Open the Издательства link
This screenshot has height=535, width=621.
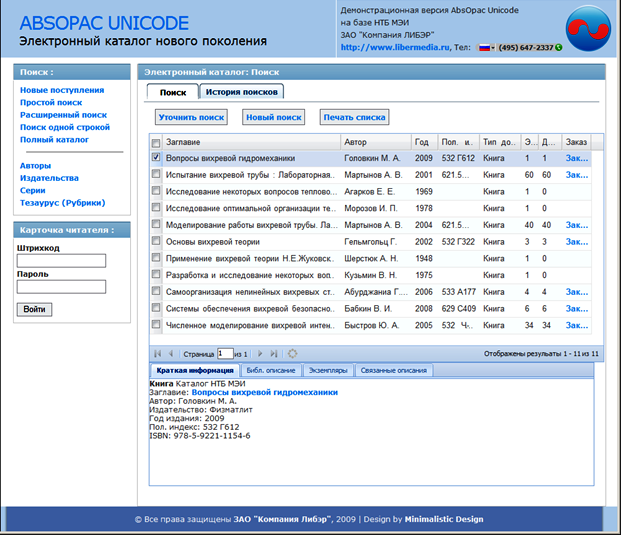49,178
